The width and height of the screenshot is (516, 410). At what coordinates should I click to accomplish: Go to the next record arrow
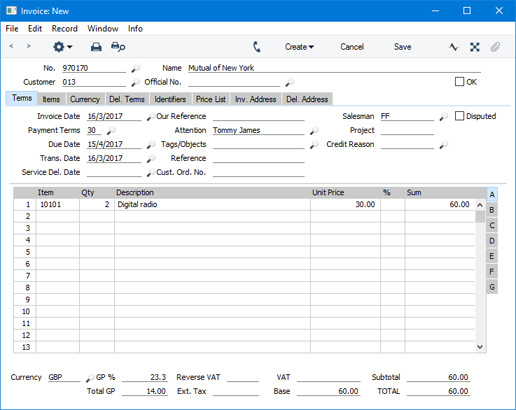pyautogui.click(x=29, y=46)
